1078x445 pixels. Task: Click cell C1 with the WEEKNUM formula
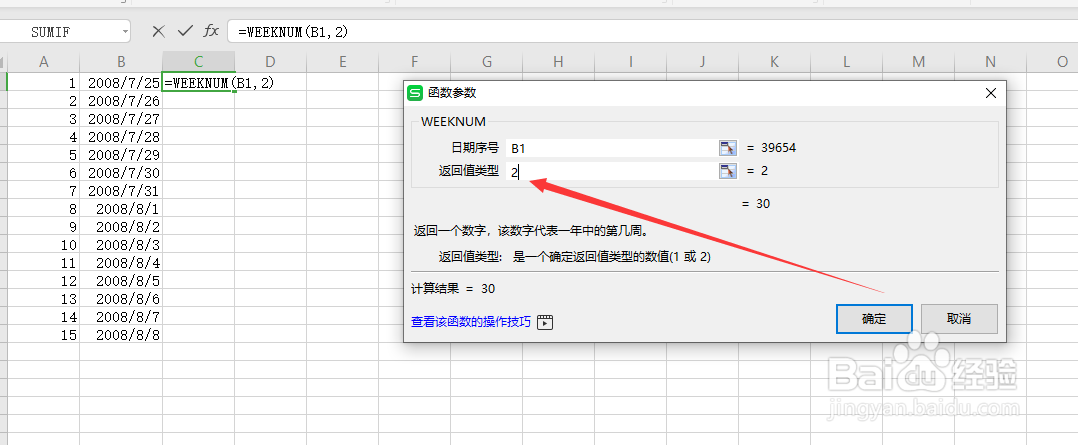point(199,83)
